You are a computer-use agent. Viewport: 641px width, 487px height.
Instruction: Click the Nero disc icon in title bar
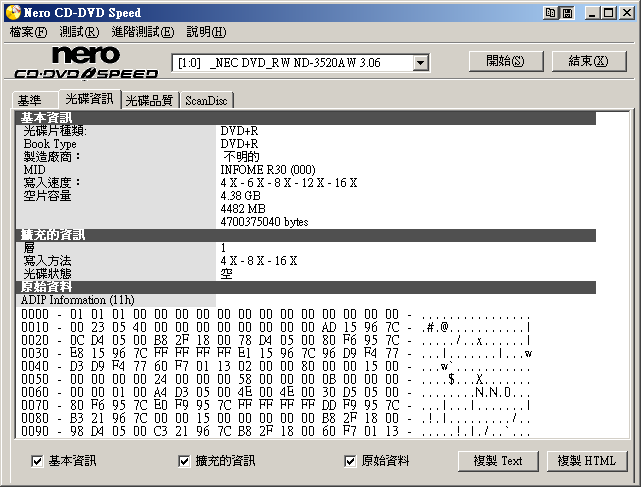click(x=13, y=12)
